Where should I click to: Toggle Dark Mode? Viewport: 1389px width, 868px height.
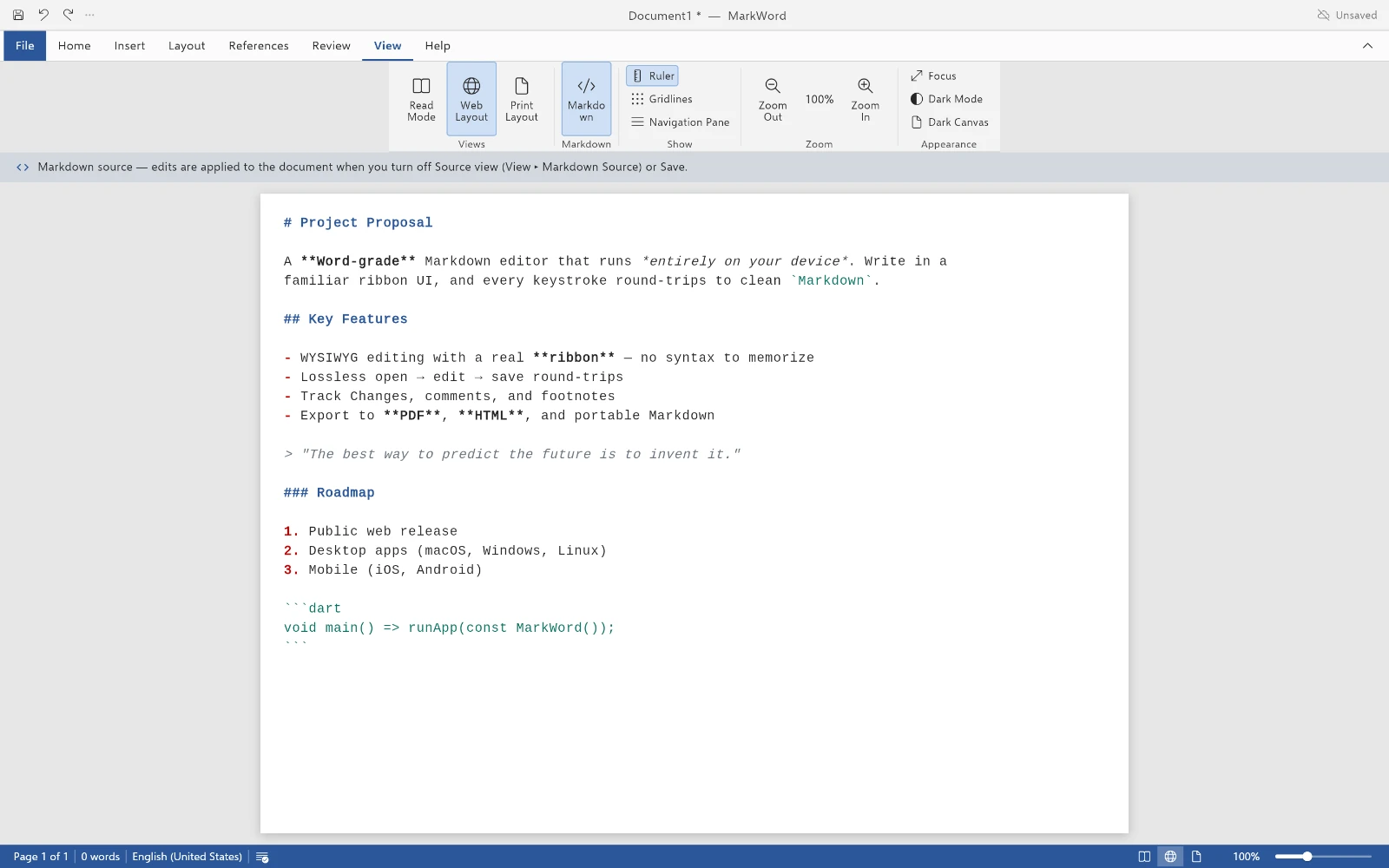pos(946,99)
